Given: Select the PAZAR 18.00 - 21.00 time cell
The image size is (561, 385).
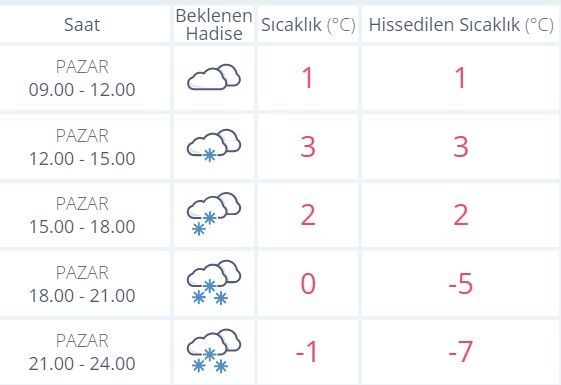Looking at the screenshot, I should tap(82, 284).
